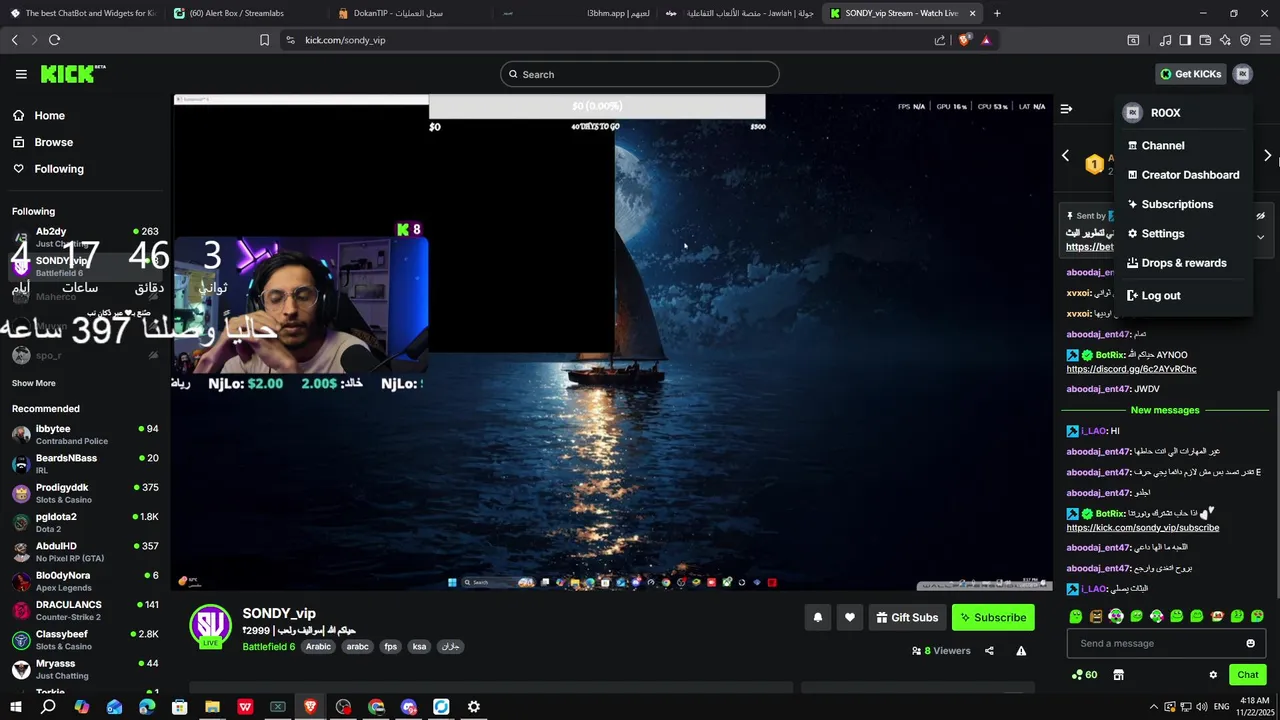The width and height of the screenshot is (1280, 720).
Task: Open ibbytee in Recommended list
Action: [85, 434]
